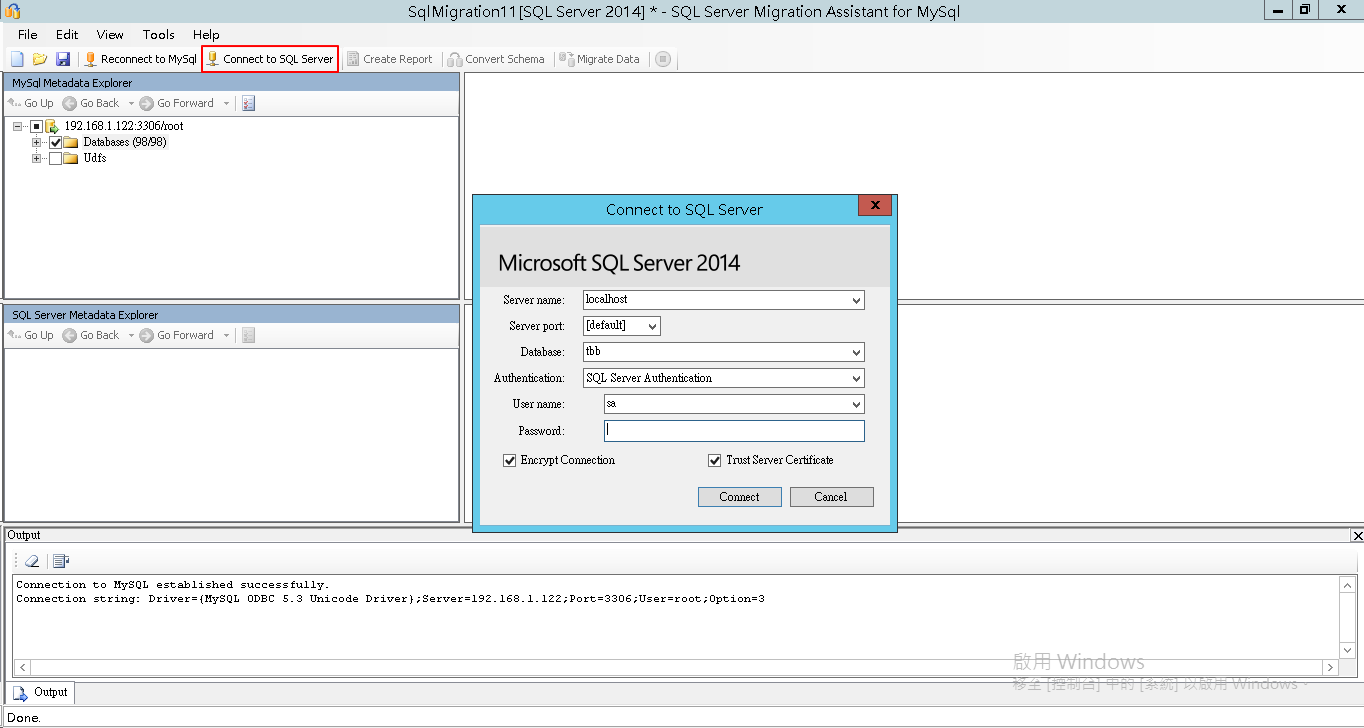Click Go Forward in MySql Metadata Explorer
The width and height of the screenshot is (1364, 728).
(x=178, y=103)
